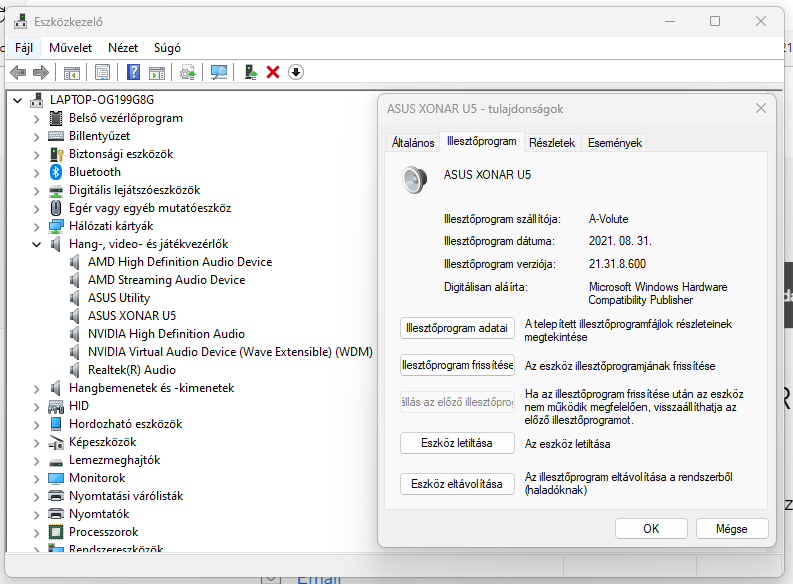Click the Illesztőprogram adatai button
793x584 pixels.
pos(457,328)
